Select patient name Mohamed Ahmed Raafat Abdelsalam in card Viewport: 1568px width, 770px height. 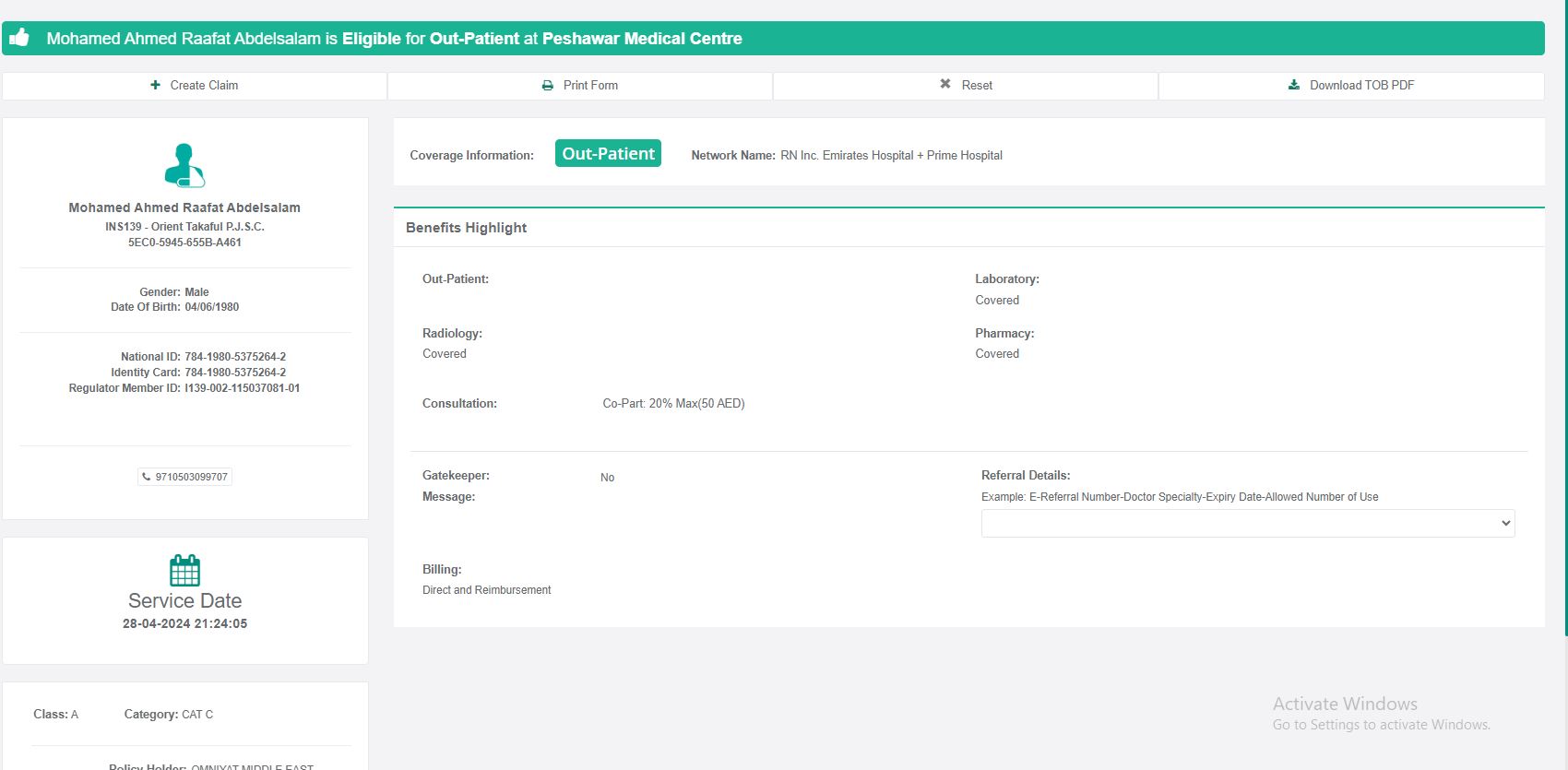point(184,207)
